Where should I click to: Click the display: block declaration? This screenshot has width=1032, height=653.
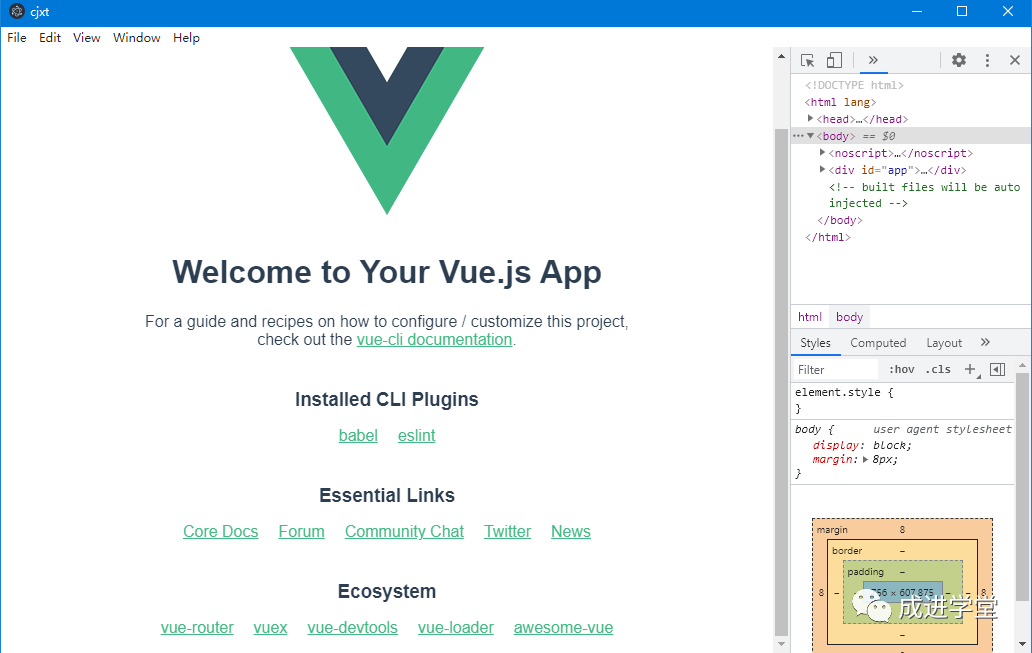(x=862, y=446)
